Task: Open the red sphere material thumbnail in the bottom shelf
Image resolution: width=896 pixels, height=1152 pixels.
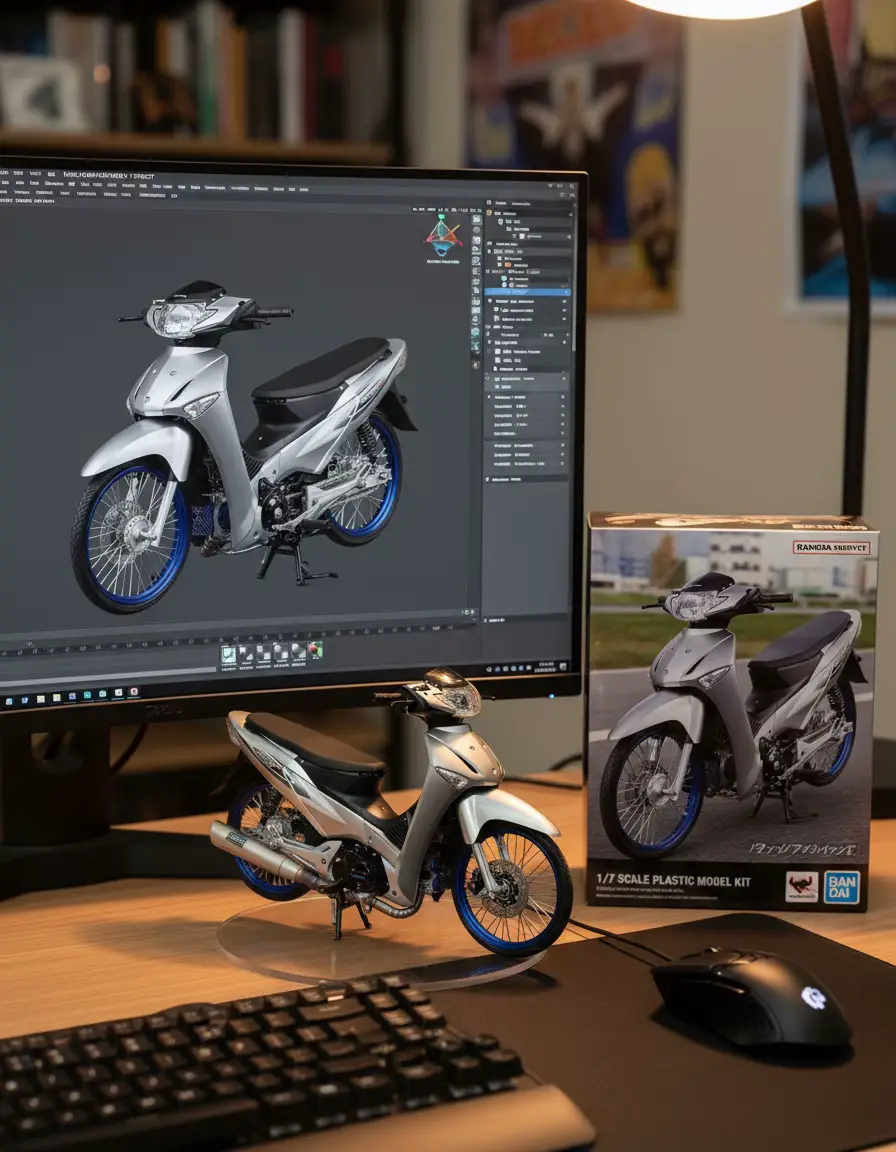Action: click(315, 649)
